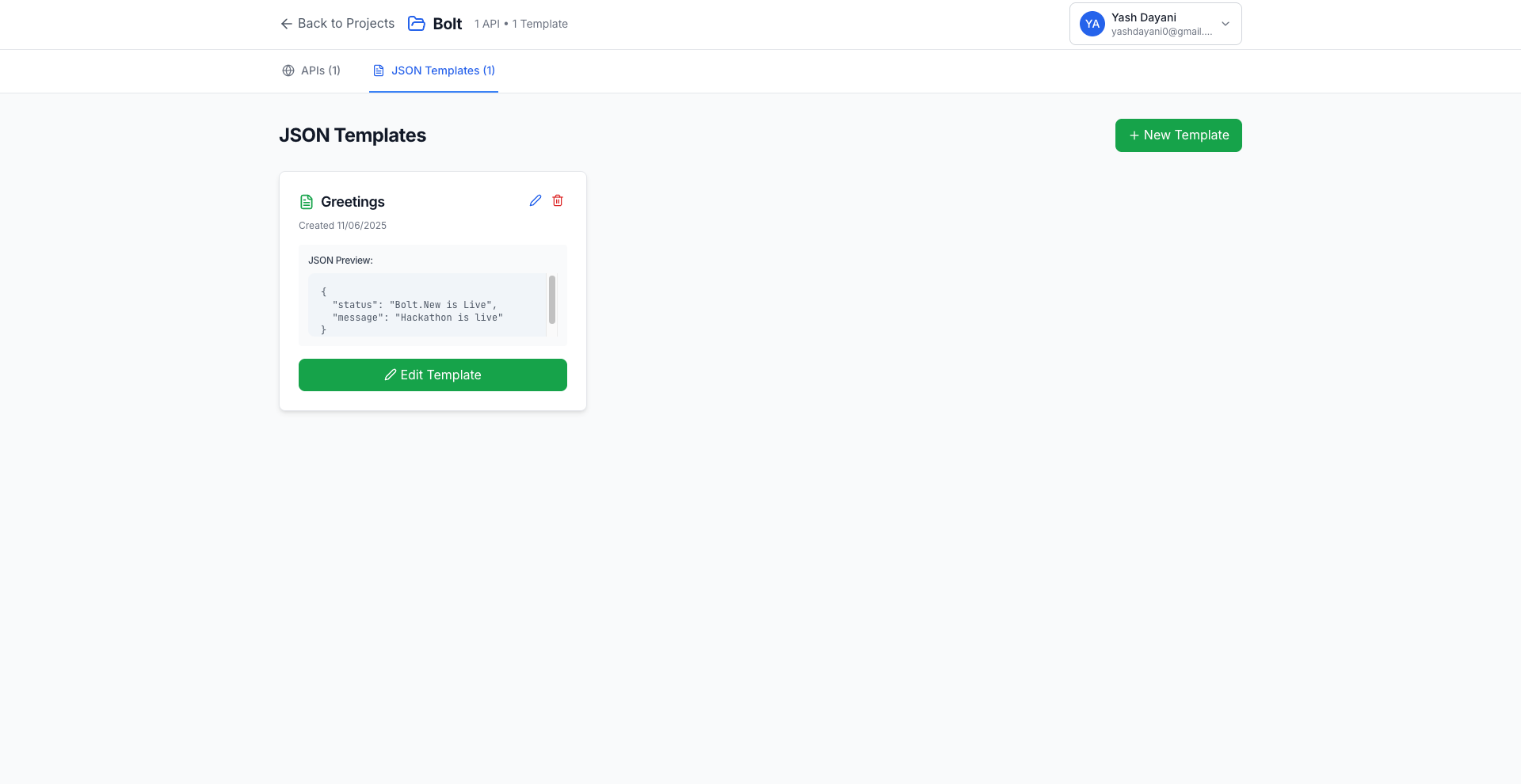Select the globe icon next to APIs

coord(287,70)
